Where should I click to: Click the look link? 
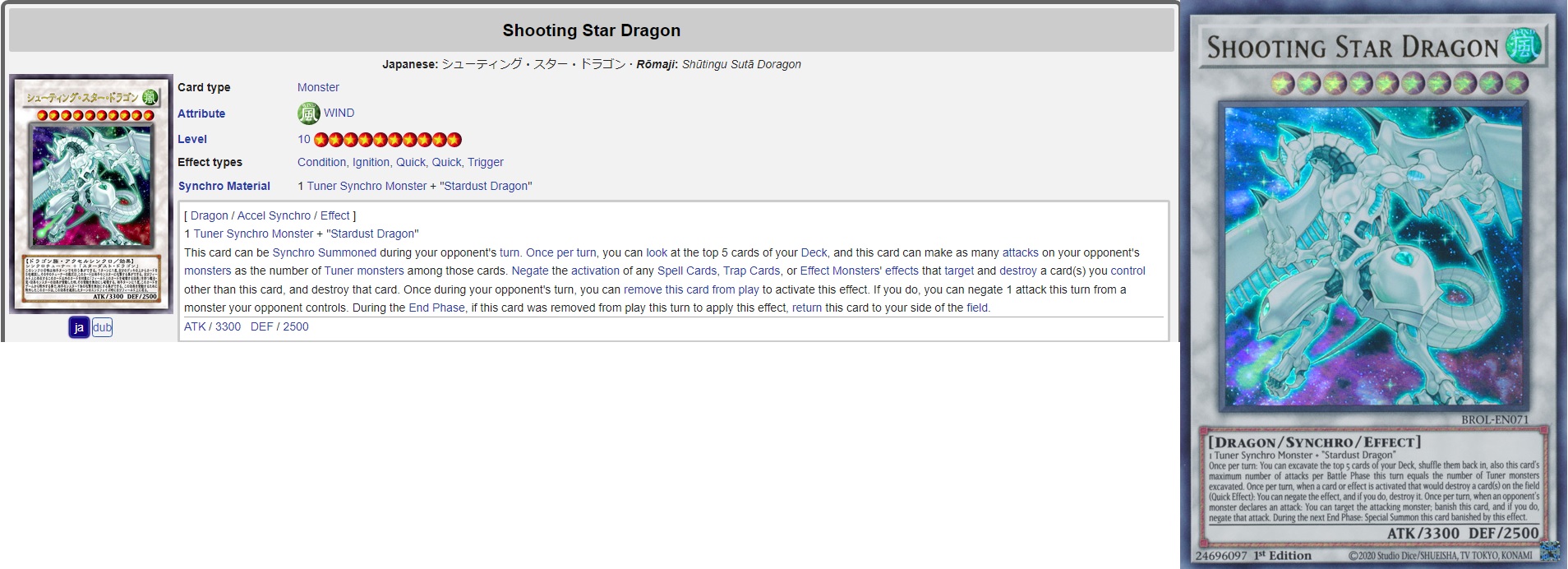click(657, 252)
